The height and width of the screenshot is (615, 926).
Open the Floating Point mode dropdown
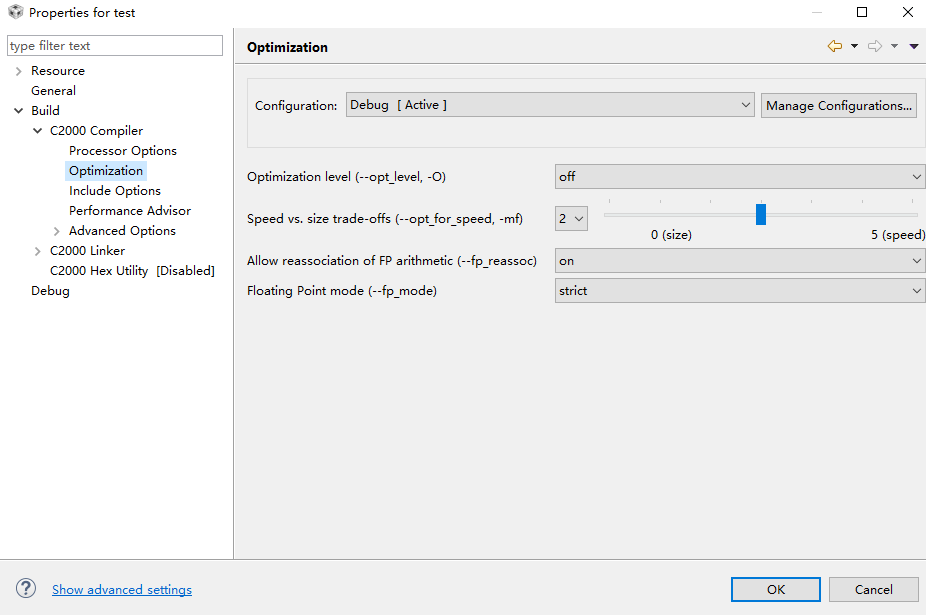(739, 291)
